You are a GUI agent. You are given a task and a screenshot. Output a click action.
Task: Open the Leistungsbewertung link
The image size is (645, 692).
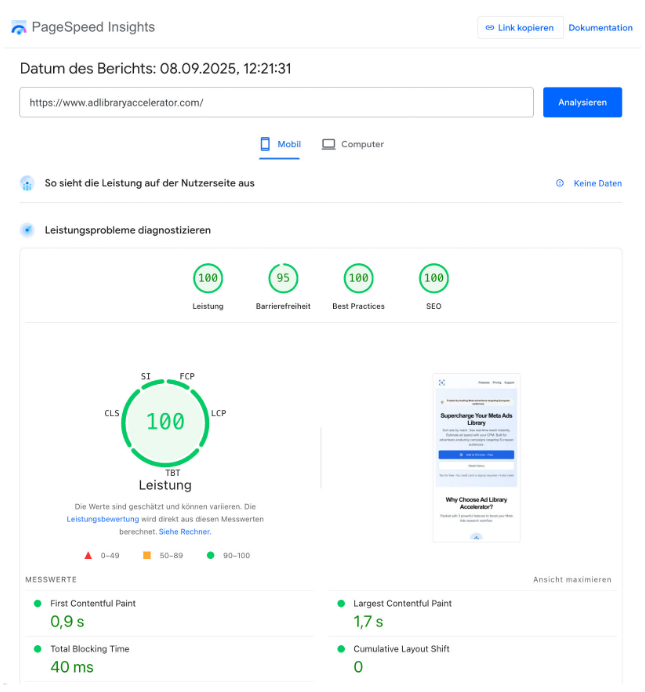pyautogui.click(x=103, y=519)
